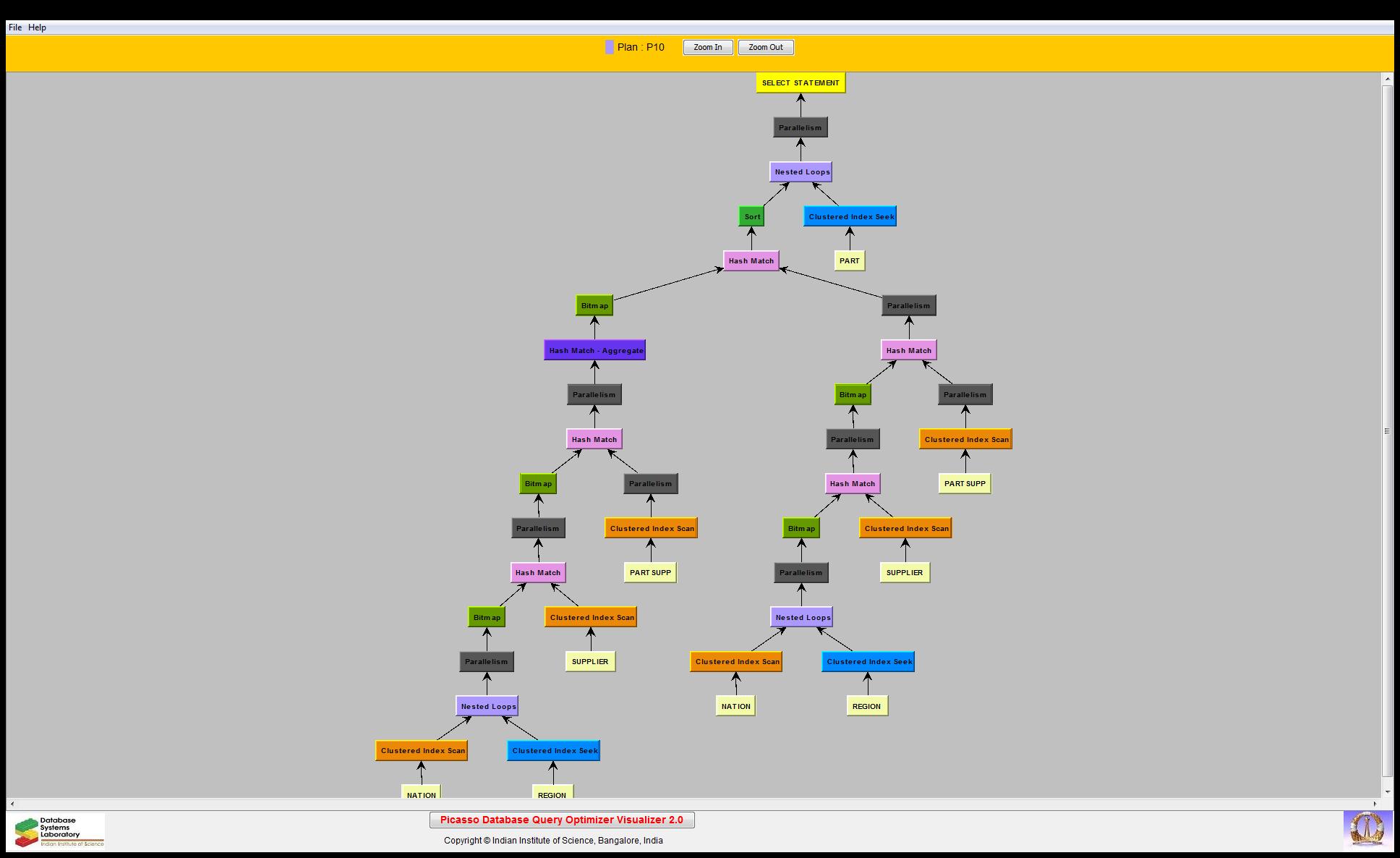Click the Picasso Database Query Optimizer Visualizer title
The width and height of the screenshot is (1400, 858).
click(562, 820)
